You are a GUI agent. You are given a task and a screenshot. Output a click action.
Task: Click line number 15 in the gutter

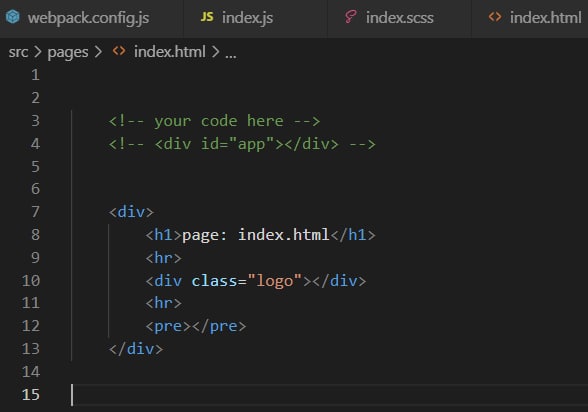click(x=31, y=394)
